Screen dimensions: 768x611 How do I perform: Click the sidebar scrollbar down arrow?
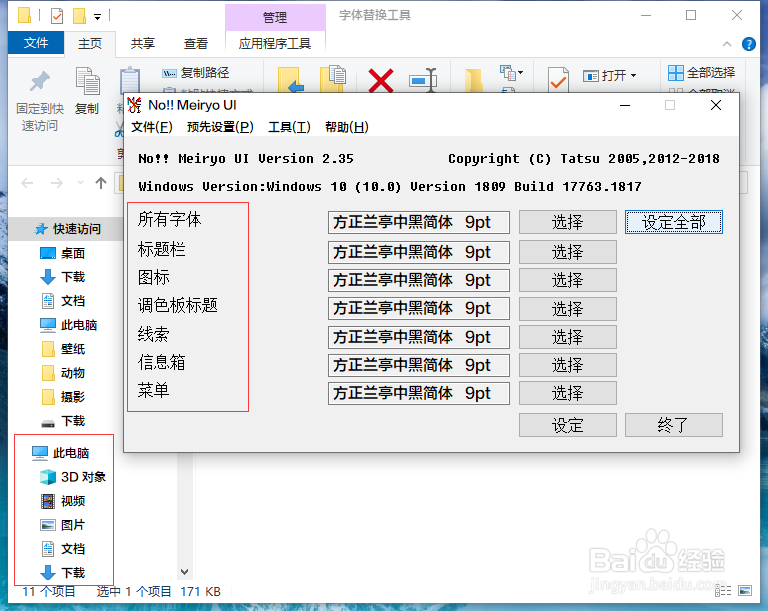[184, 571]
